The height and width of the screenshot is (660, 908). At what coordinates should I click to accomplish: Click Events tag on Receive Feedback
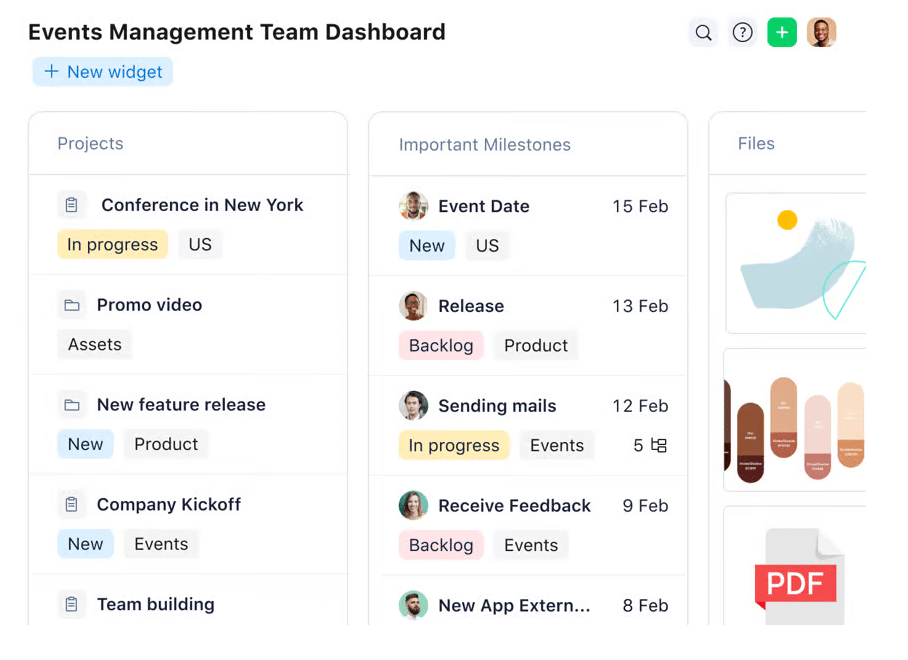tap(531, 545)
